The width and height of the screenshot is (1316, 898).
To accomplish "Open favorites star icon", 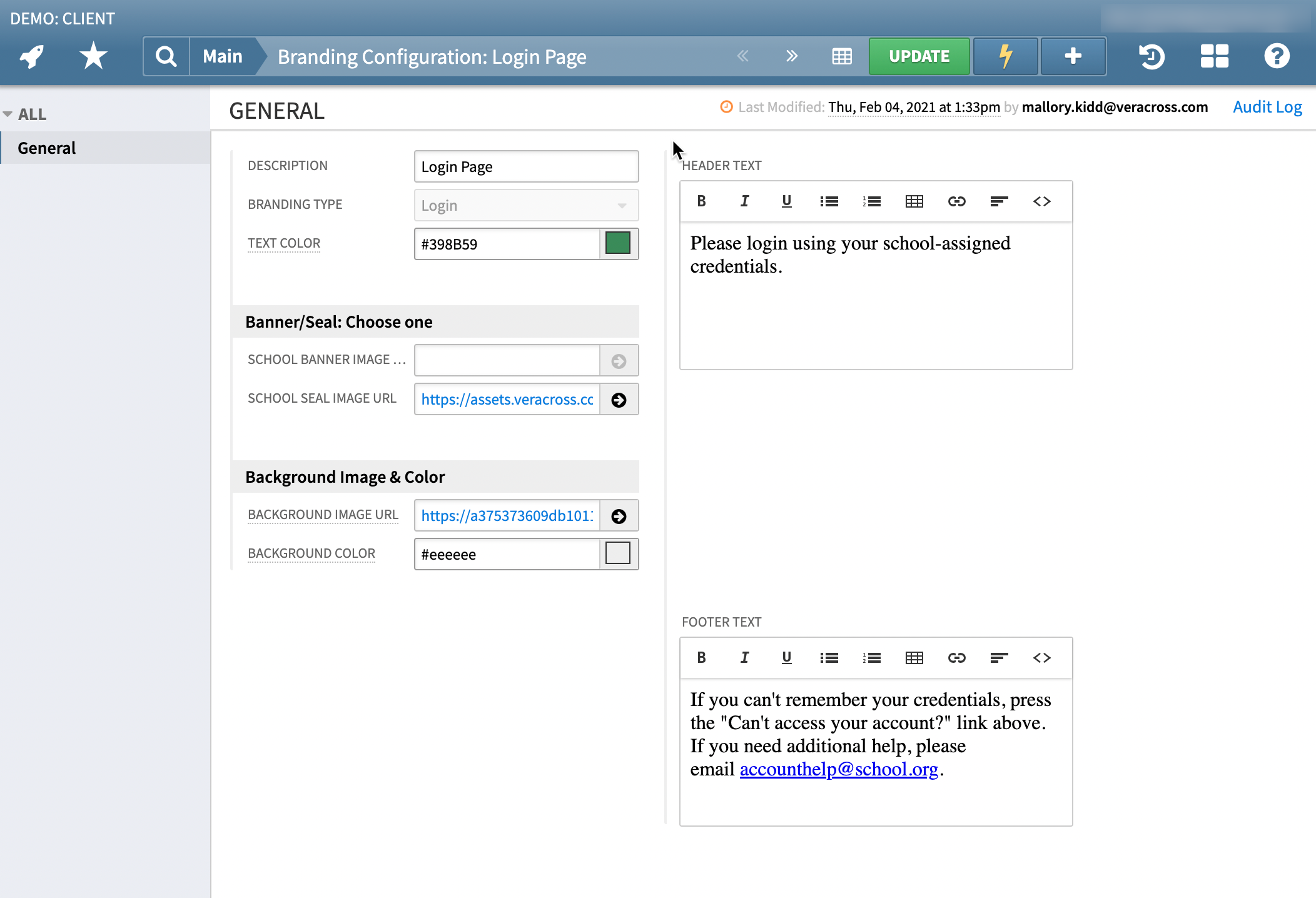I will point(93,56).
